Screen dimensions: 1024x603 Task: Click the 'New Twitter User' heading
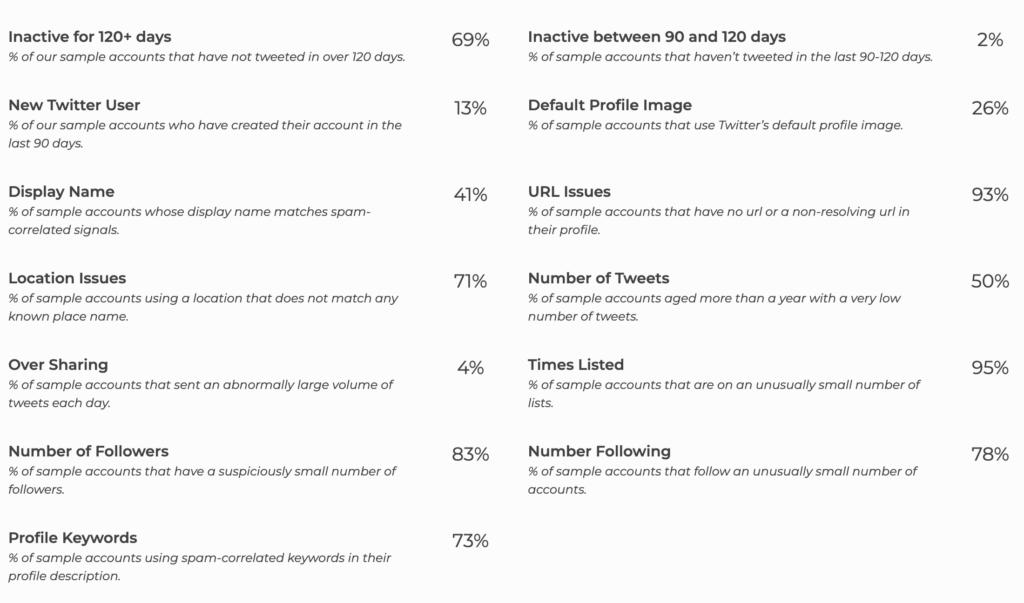pyautogui.click(x=74, y=105)
